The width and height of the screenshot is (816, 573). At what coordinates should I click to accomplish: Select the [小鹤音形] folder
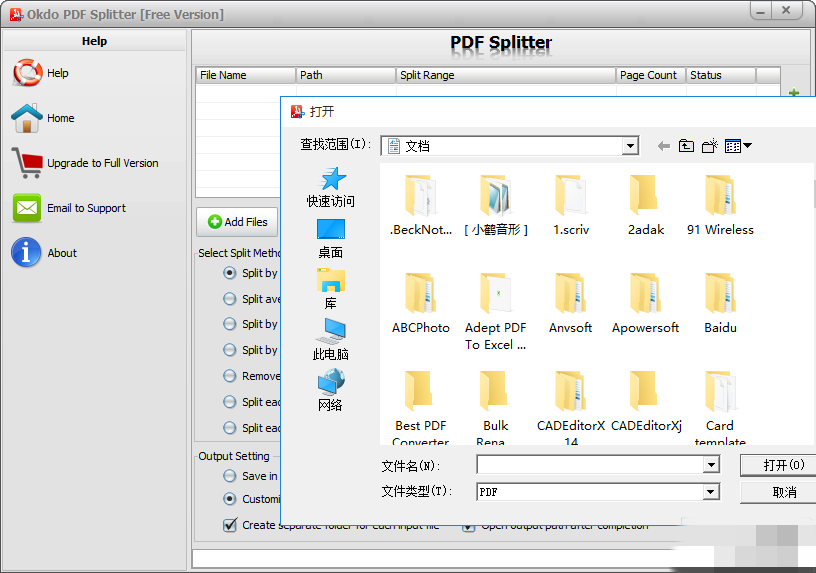tap(495, 206)
